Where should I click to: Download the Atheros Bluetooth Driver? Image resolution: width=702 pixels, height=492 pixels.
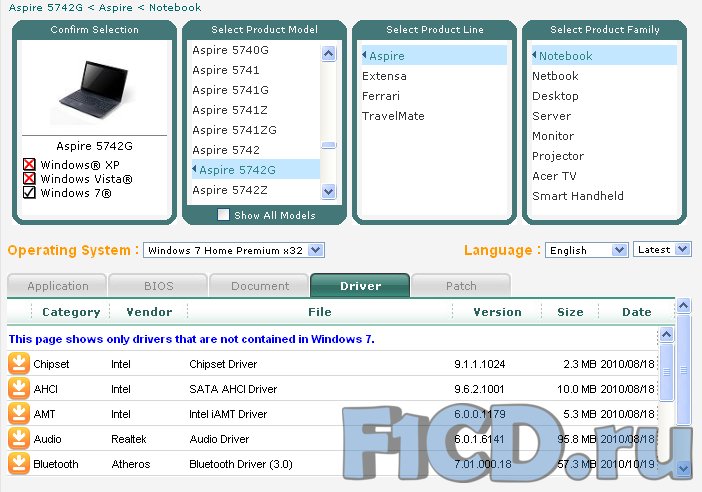[x=19, y=463]
